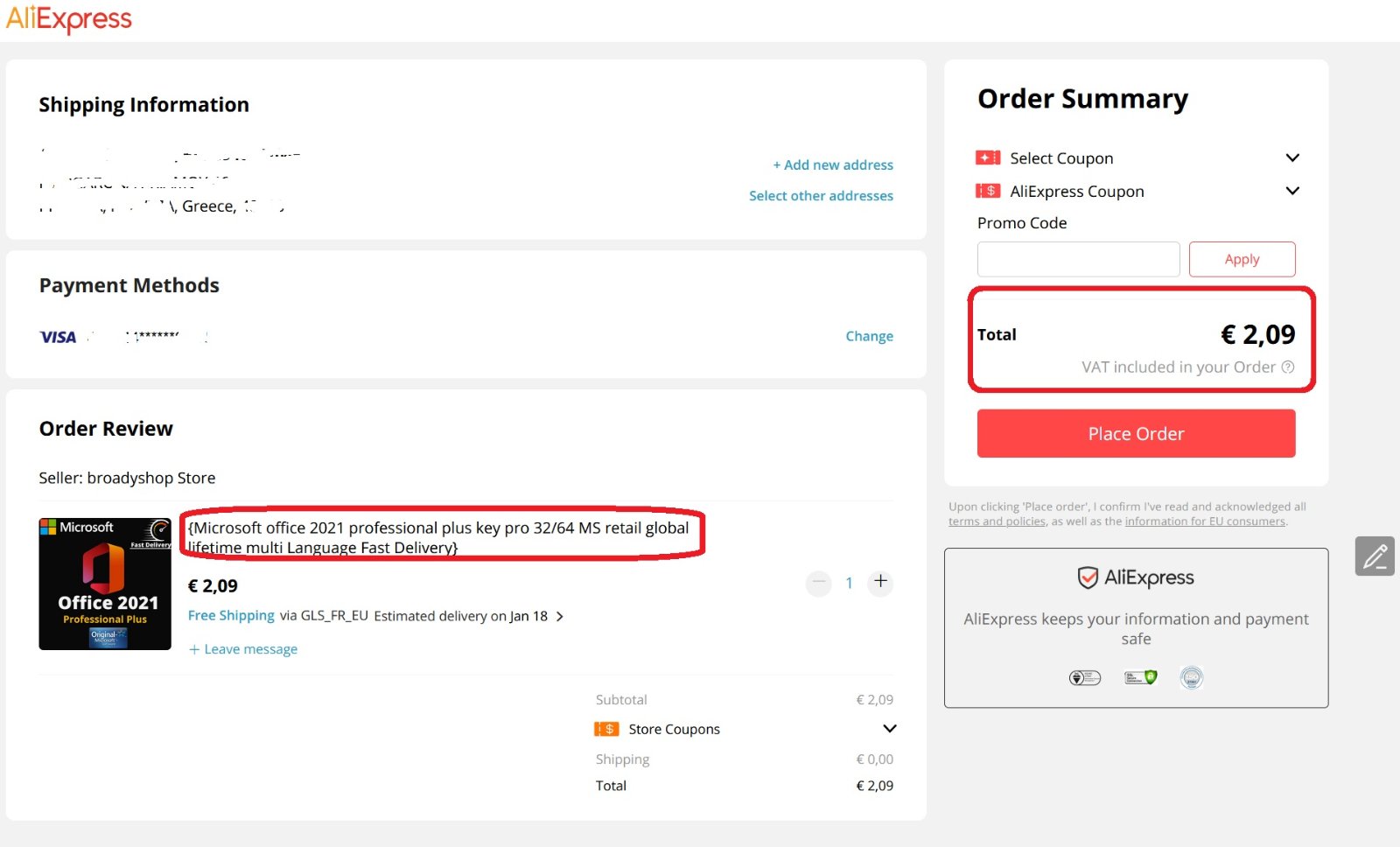This screenshot has height=847, width=1400.
Task: Click the Shipping € 0,00 value
Action: click(874, 759)
